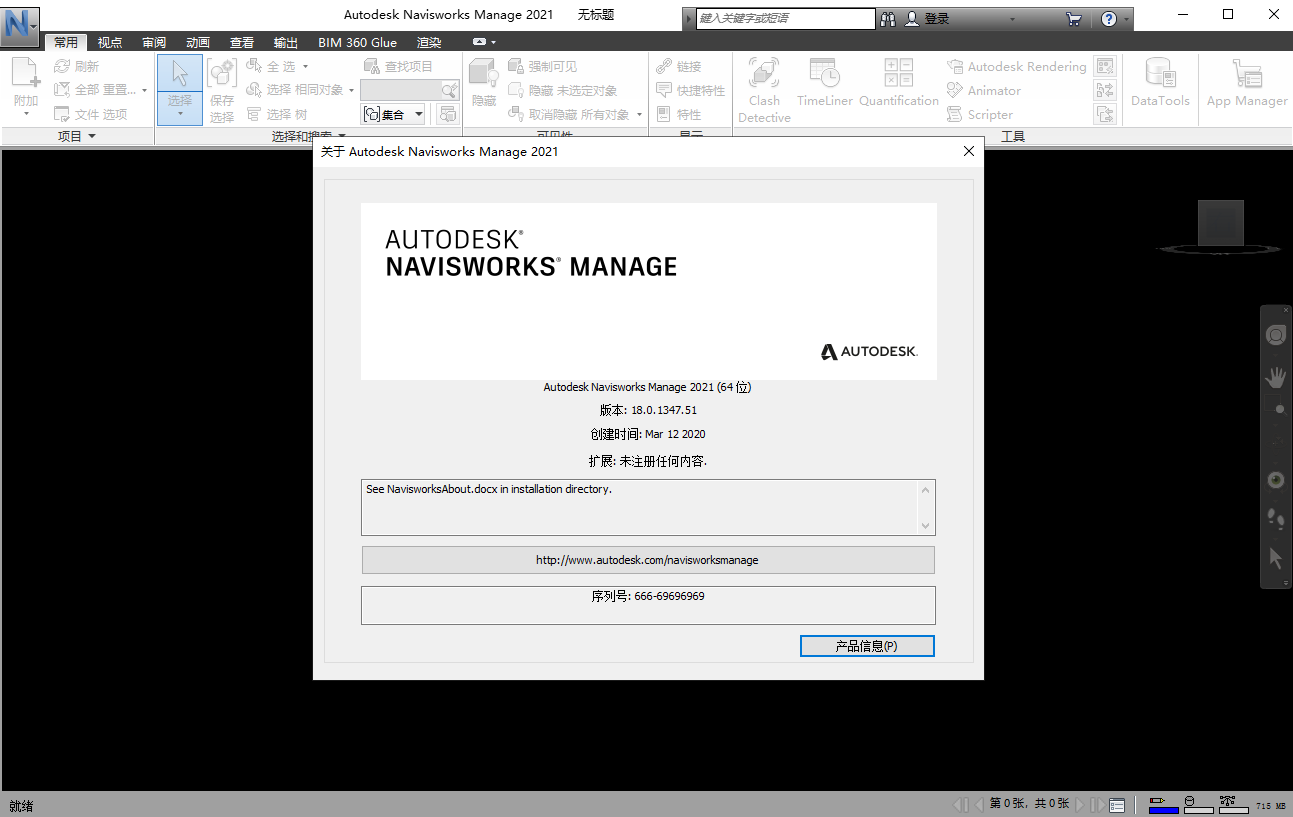The width and height of the screenshot is (1293, 817).
Task: Click the Find Items (查找项目) button
Action: point(398,66)
